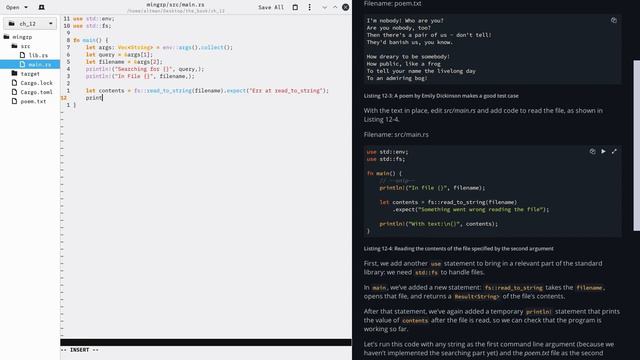The height and width of the screenshot is (360, 640).
Task: Click the 'fn main() {' line in editor
Action: [x=91, y=40]
